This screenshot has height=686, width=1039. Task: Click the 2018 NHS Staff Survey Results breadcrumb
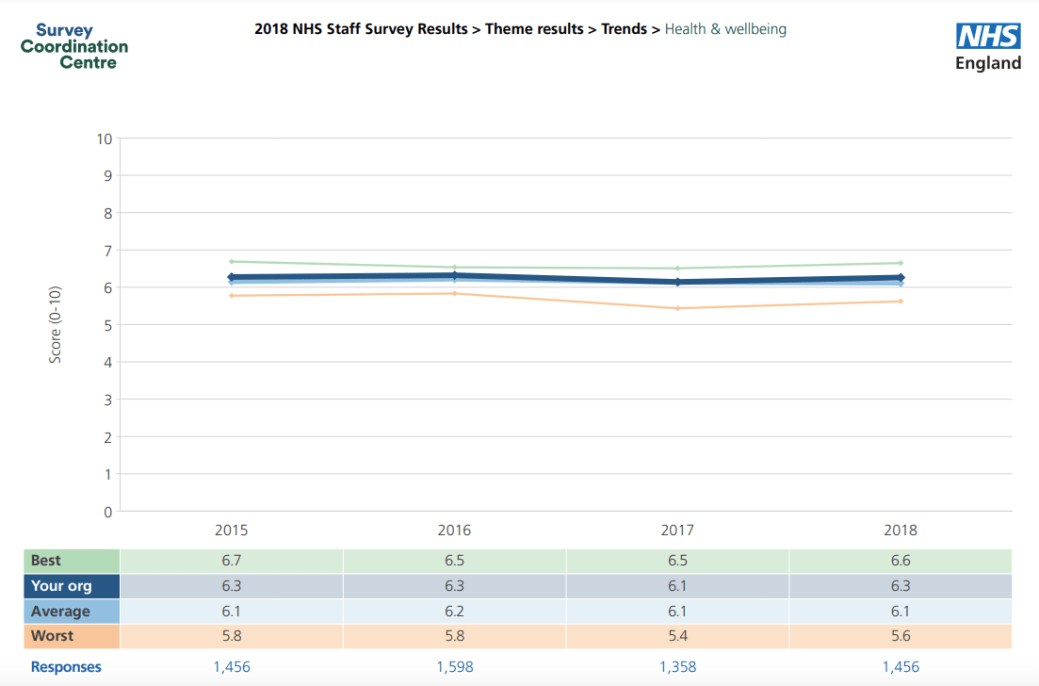point(361,29)
